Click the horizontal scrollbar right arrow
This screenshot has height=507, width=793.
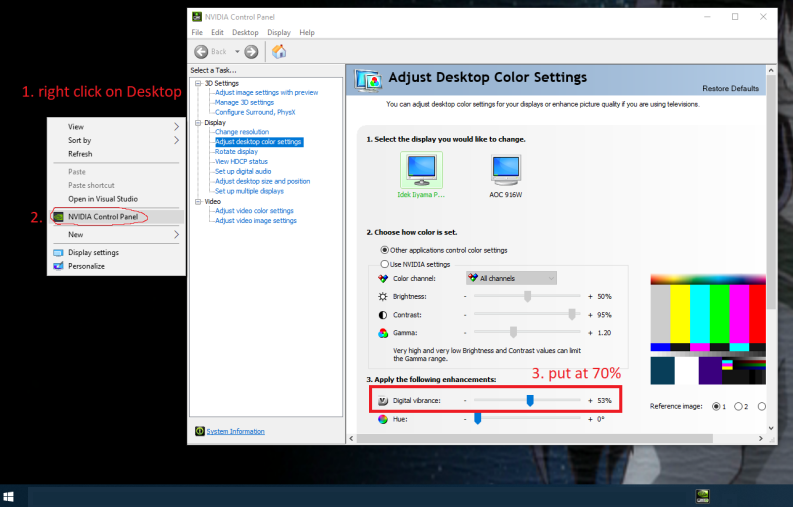click(x=761, y=438)
